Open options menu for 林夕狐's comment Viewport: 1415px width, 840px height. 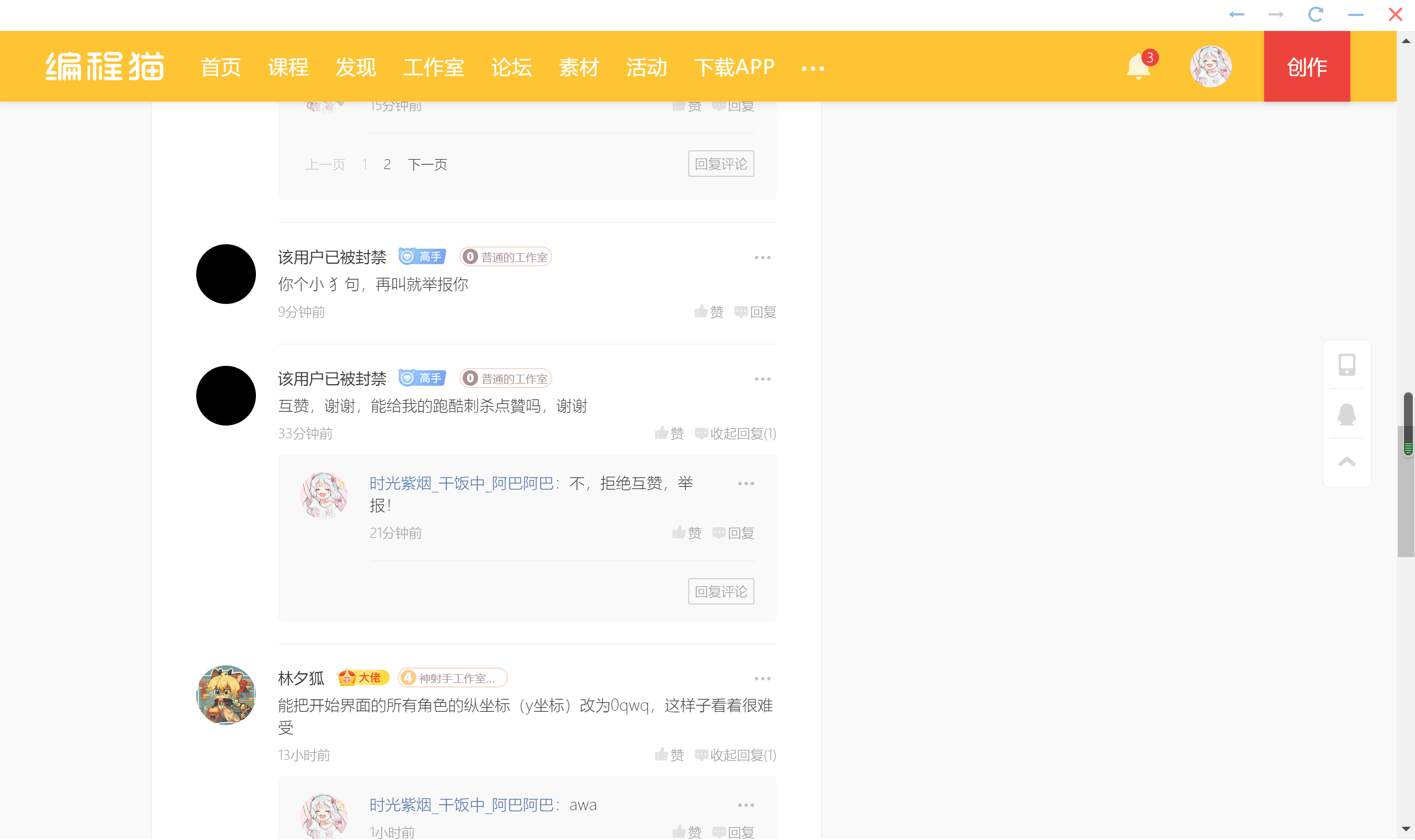[762, 679]
